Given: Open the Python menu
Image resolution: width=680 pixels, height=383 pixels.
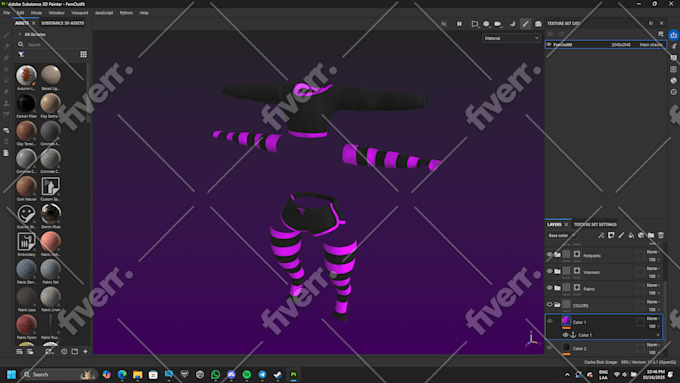Looking at the screenshot, I should 126,13.
